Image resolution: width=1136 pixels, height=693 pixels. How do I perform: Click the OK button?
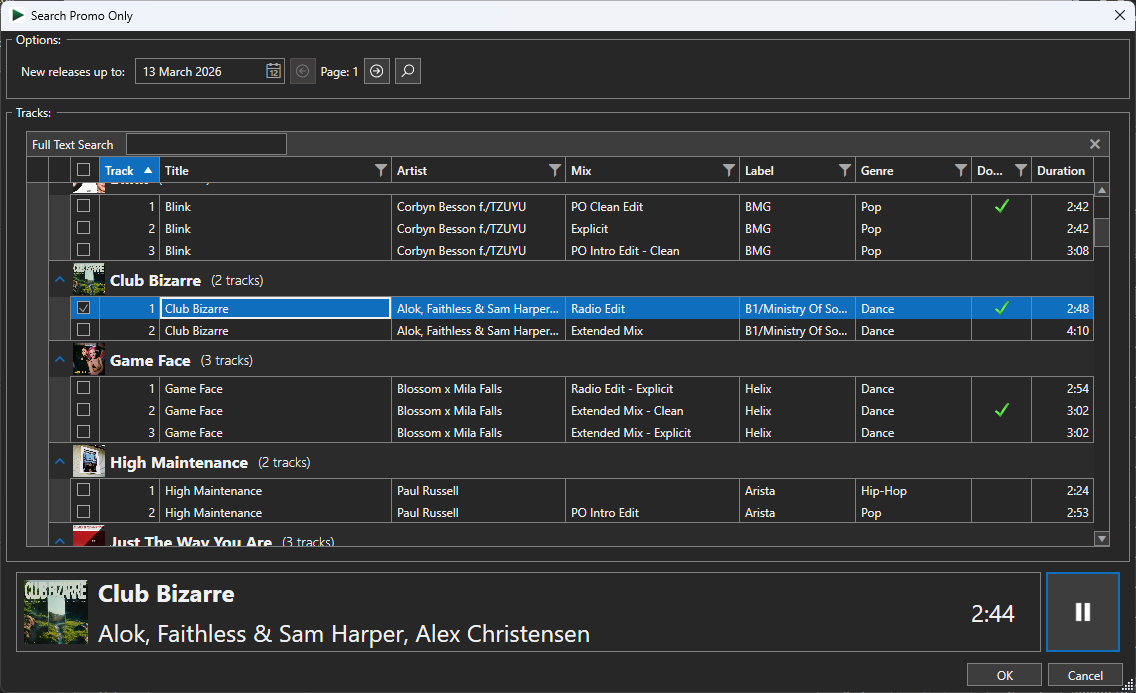point(1004,674)
